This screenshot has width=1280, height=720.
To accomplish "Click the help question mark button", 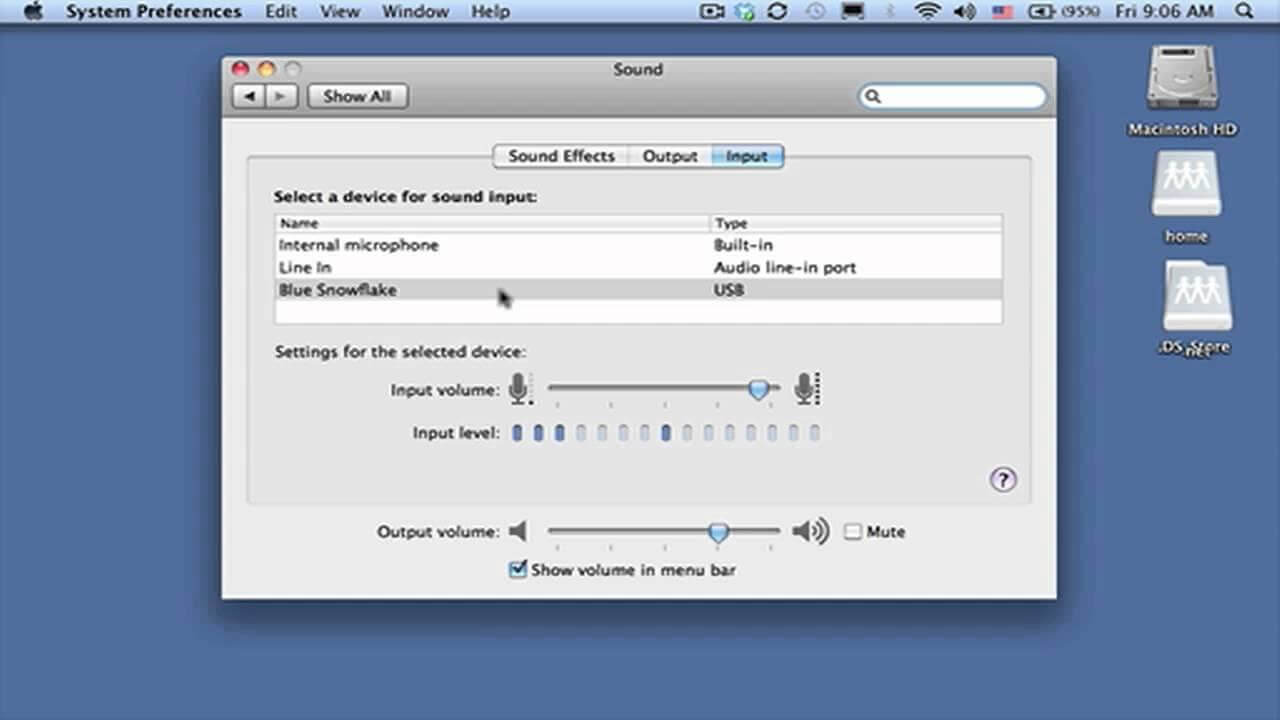I will [1002, 480].
